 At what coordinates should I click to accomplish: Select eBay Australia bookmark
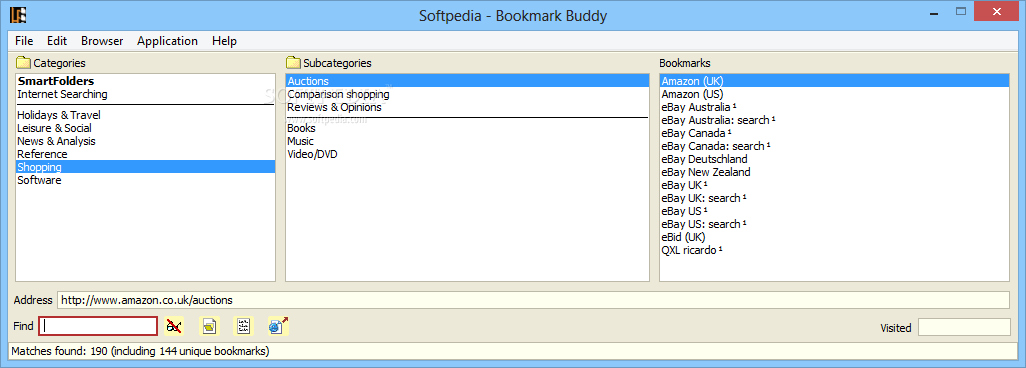pos(834,107)
